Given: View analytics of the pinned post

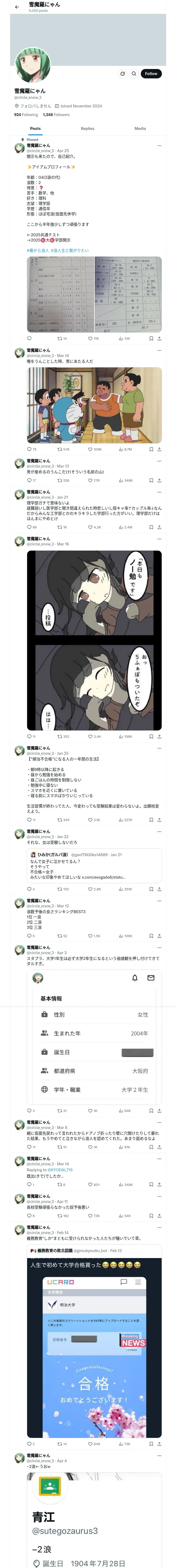Looking at the screenshot, I should click(x=124, y=338).
